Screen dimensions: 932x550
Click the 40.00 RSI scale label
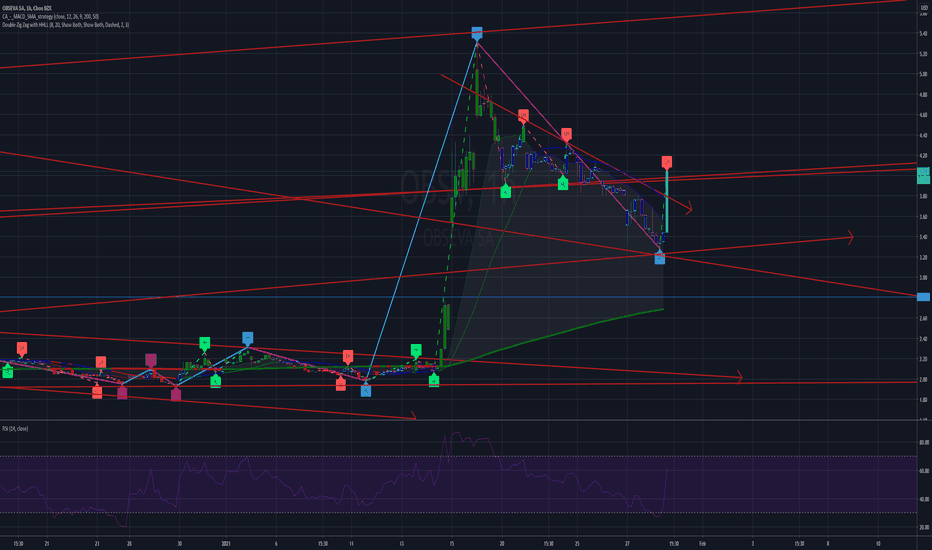[924, 499]
